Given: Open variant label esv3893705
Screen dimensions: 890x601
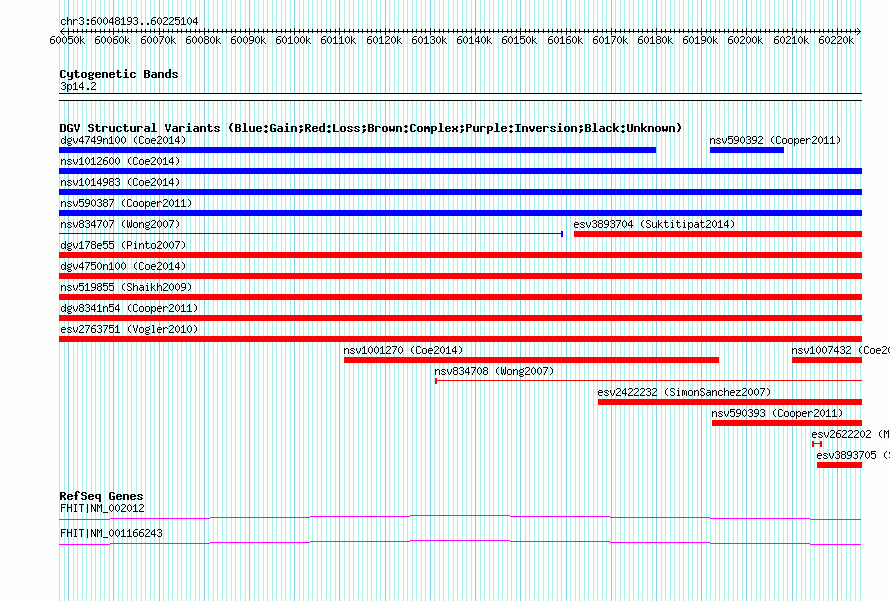Looking at the screenshot, I should 853,455.
